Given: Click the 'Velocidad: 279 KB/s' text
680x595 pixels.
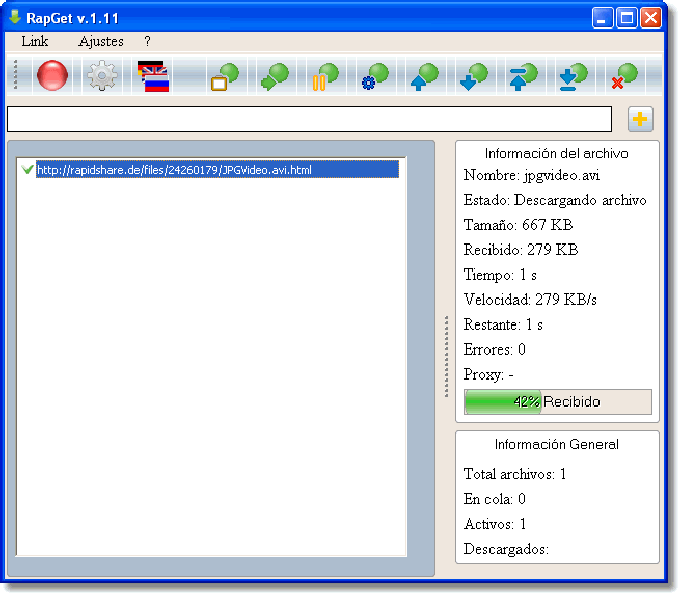Looking at the screenshot, I should click(530, 299).
